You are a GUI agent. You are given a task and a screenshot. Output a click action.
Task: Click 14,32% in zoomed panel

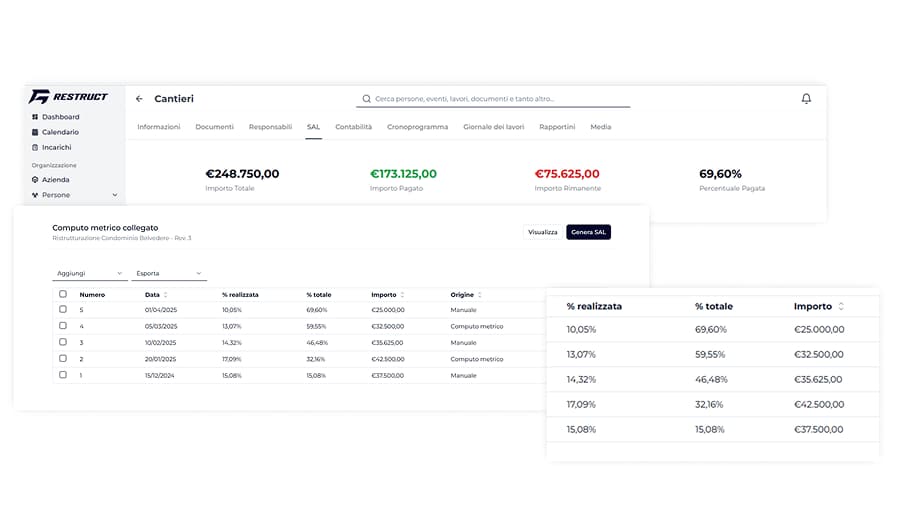coord(581,380)
